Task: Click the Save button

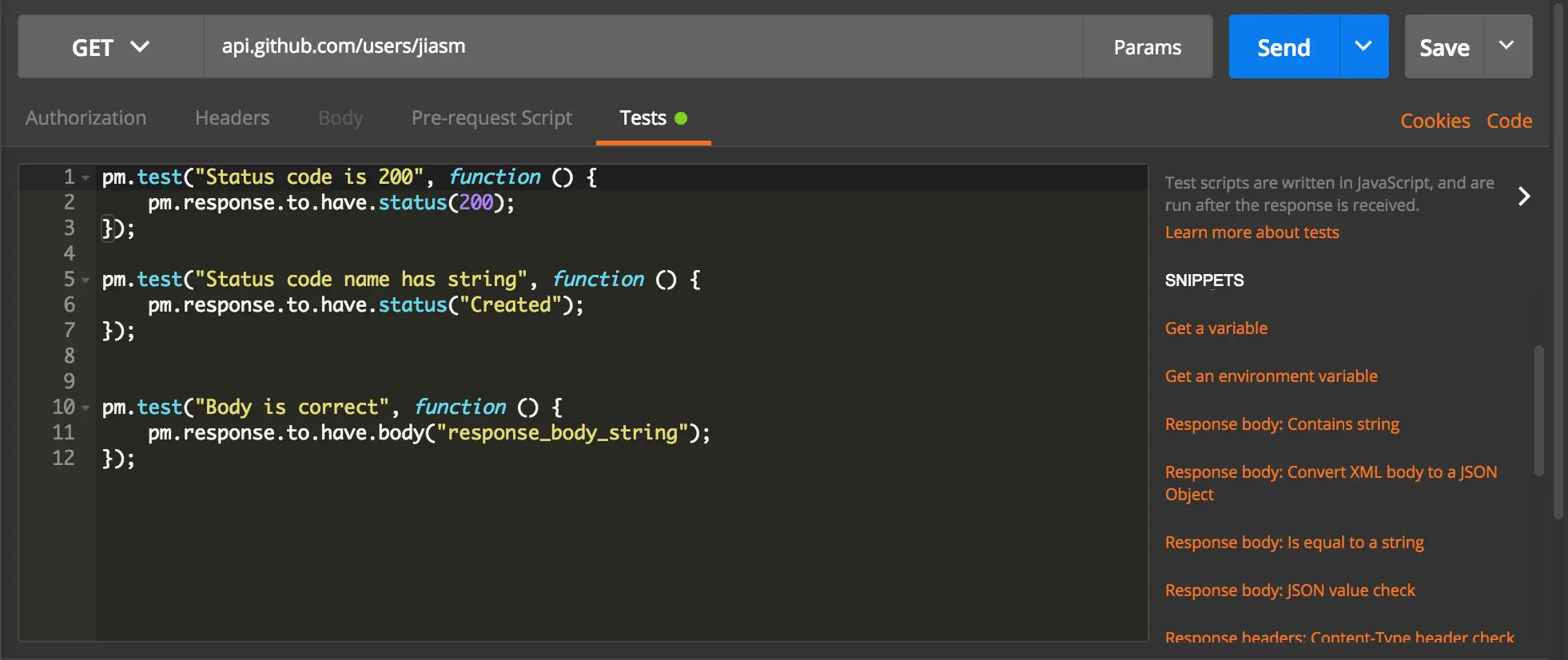Action: click(1444, 46)
